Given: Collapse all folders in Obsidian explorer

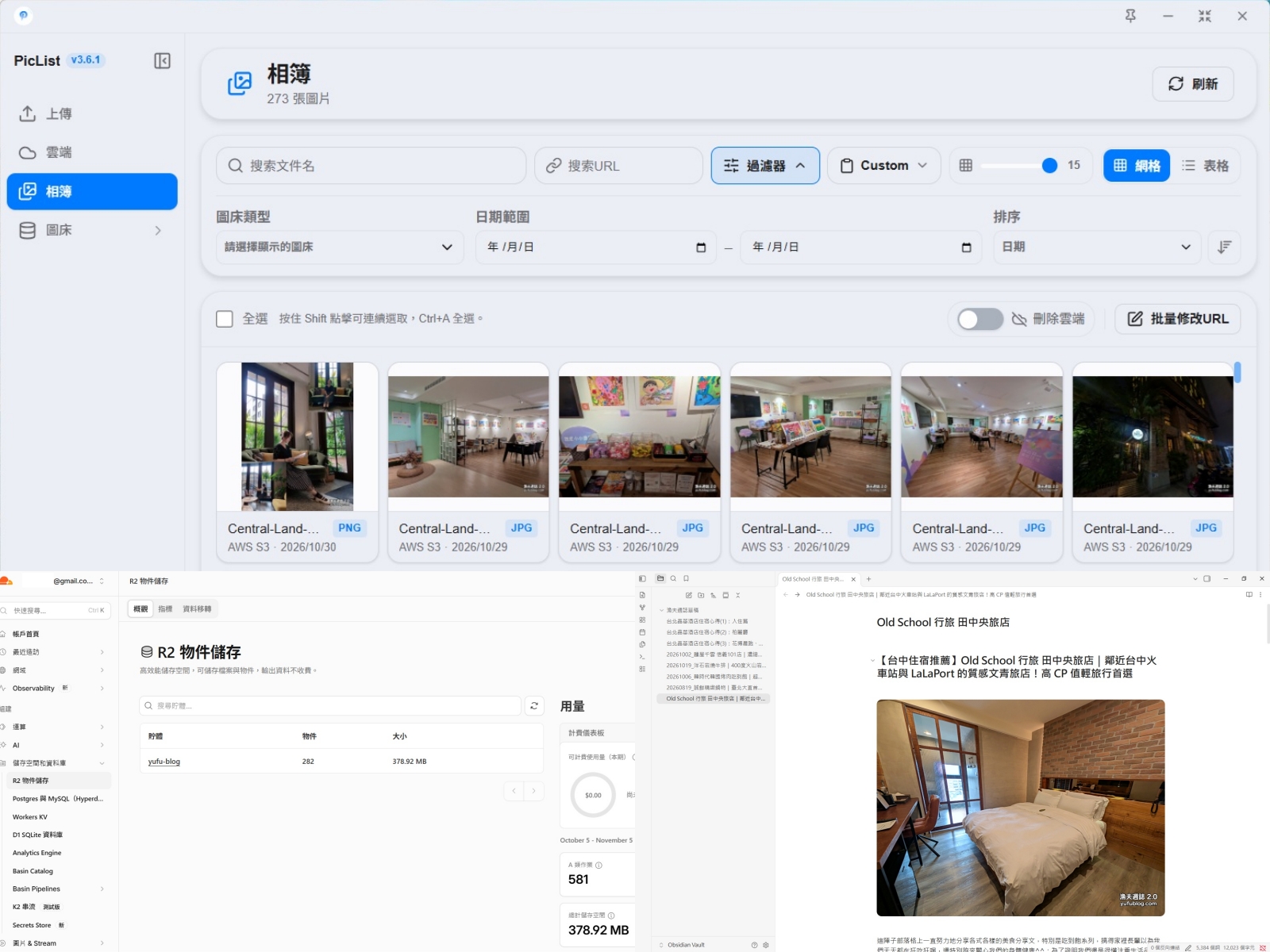Looking at the screenshot, I should pyautogui.click(x=737, y=595).
